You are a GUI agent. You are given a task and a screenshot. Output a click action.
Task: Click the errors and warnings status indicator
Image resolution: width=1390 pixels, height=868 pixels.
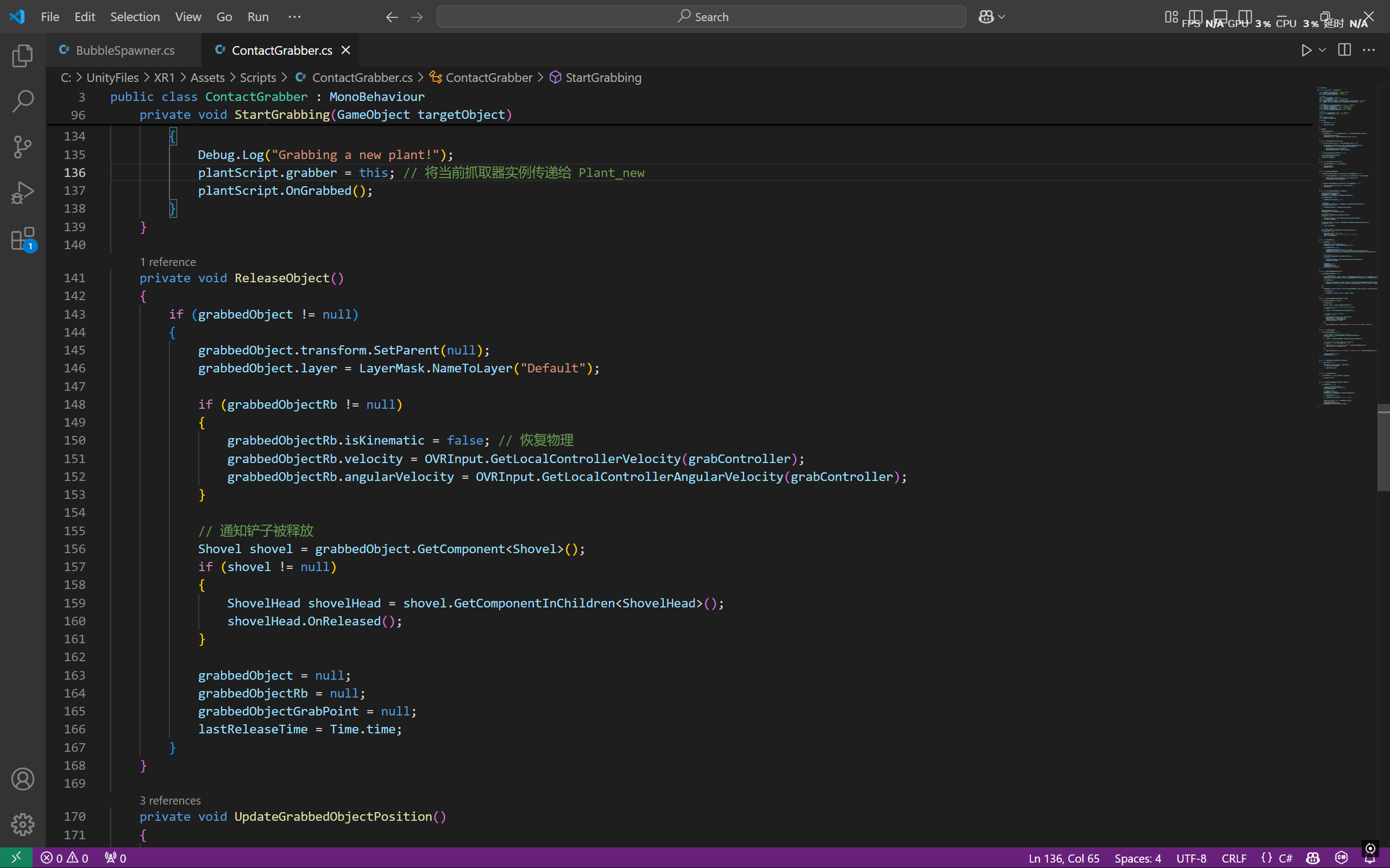pyautogui.click(x=64, y=858)
